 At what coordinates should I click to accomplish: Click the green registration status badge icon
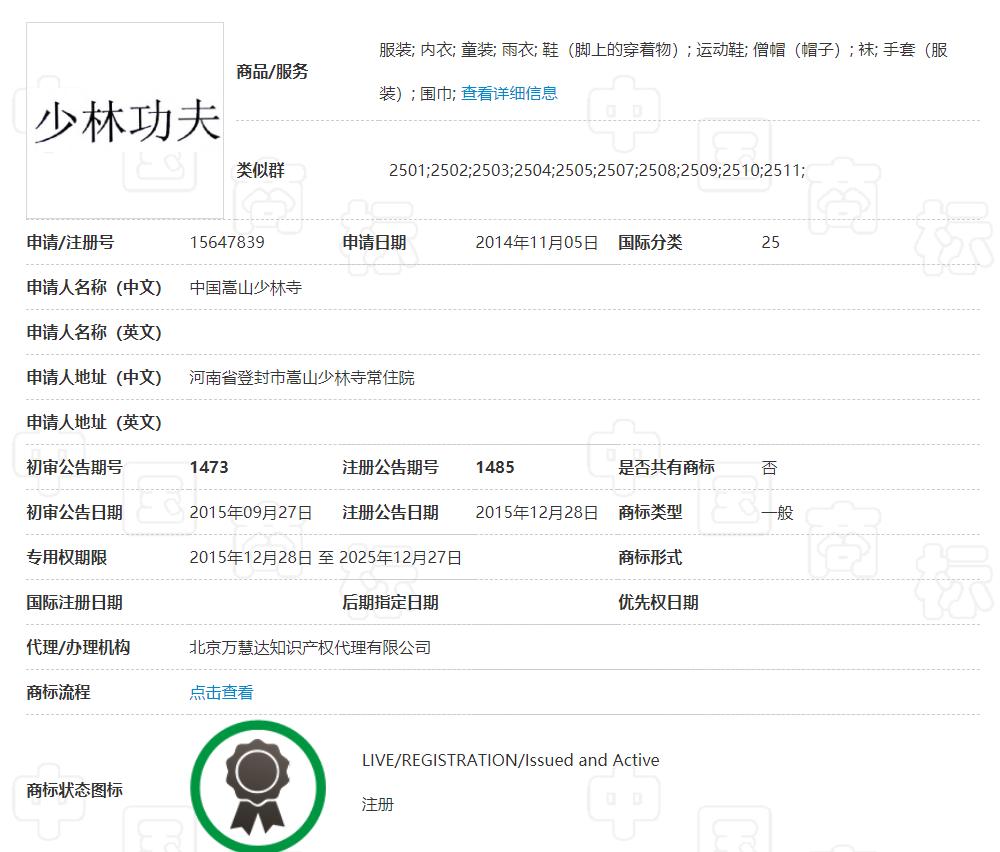[258, 786]
